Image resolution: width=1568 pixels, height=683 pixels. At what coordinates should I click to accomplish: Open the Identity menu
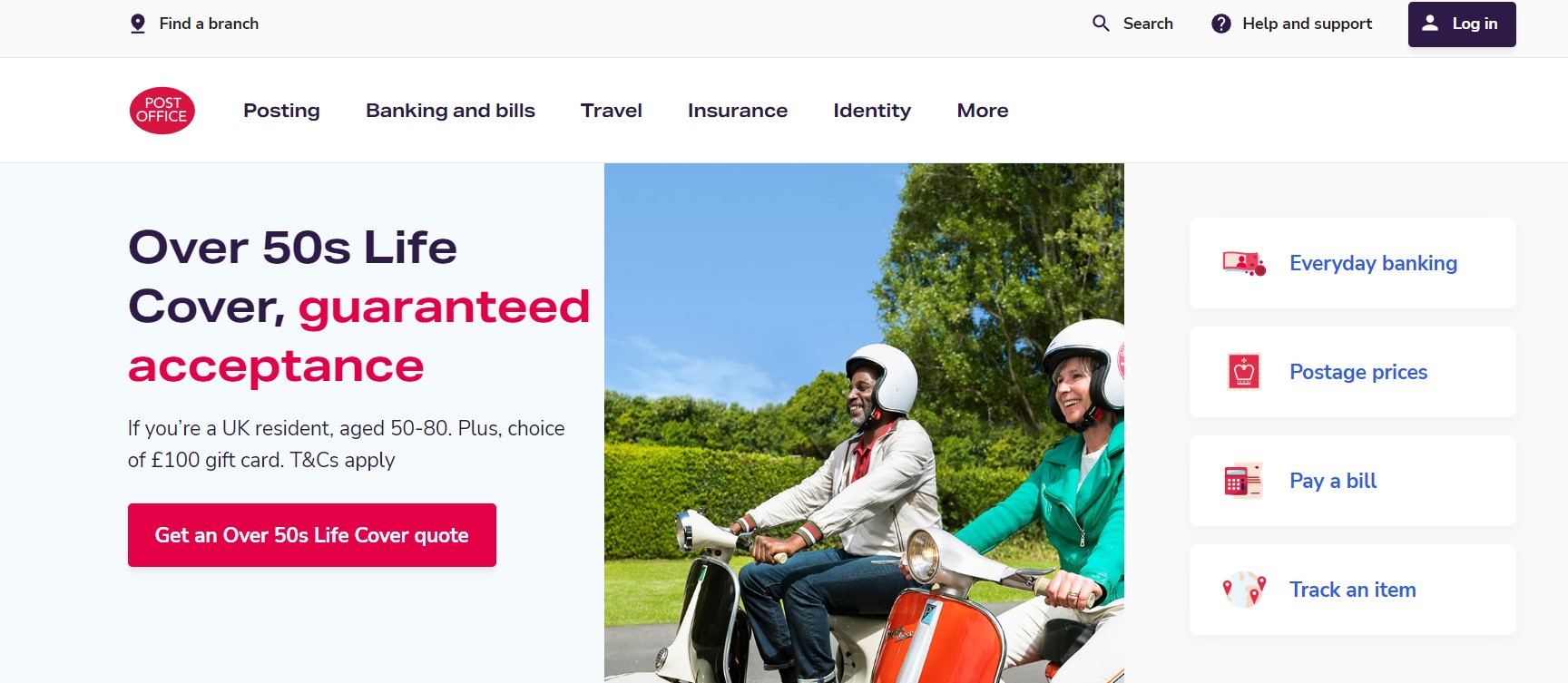click(x=872, y=111)
